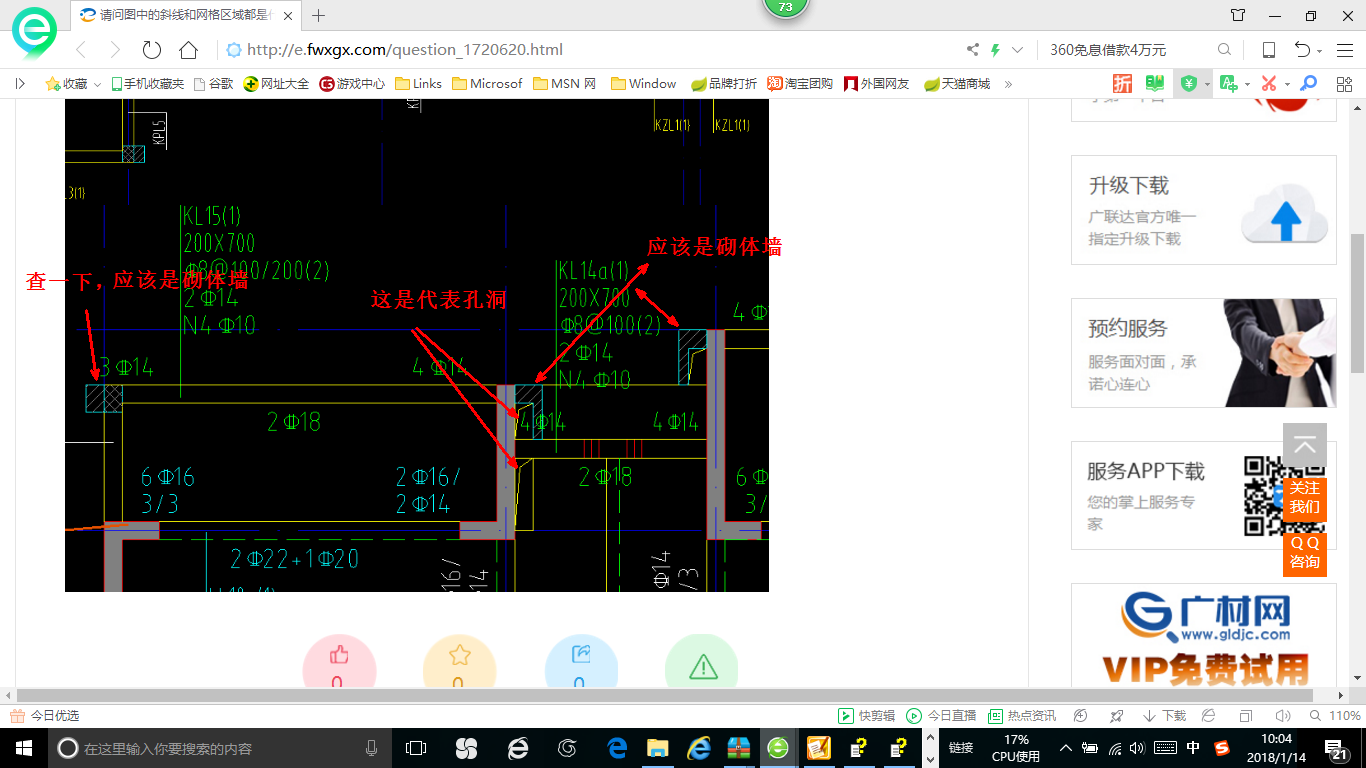Open the Microsof bookmark folder
The width and height of the screenshot is (1366, 768).
[x=487, y=84]
